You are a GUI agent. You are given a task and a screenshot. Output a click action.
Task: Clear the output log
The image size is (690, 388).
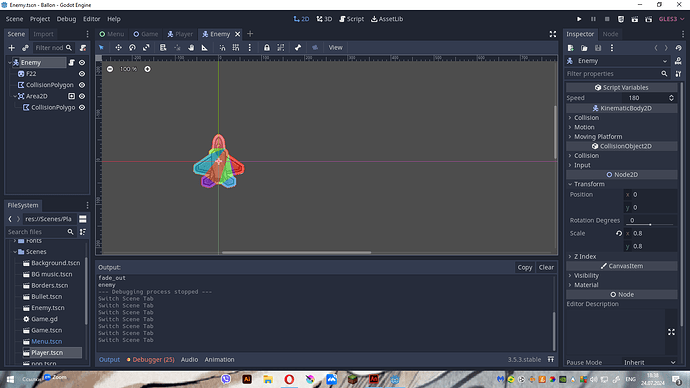pyautogui.click(x=546, y=267)
